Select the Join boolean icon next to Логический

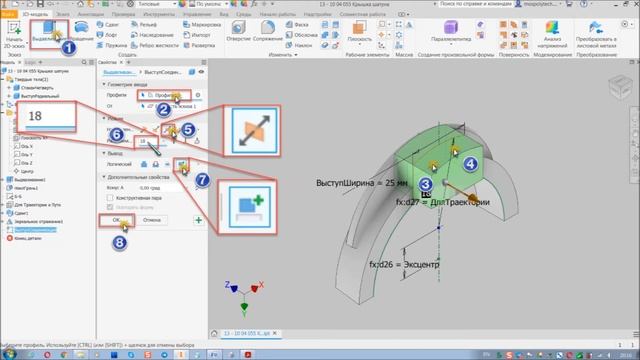(x=144, y=164)
